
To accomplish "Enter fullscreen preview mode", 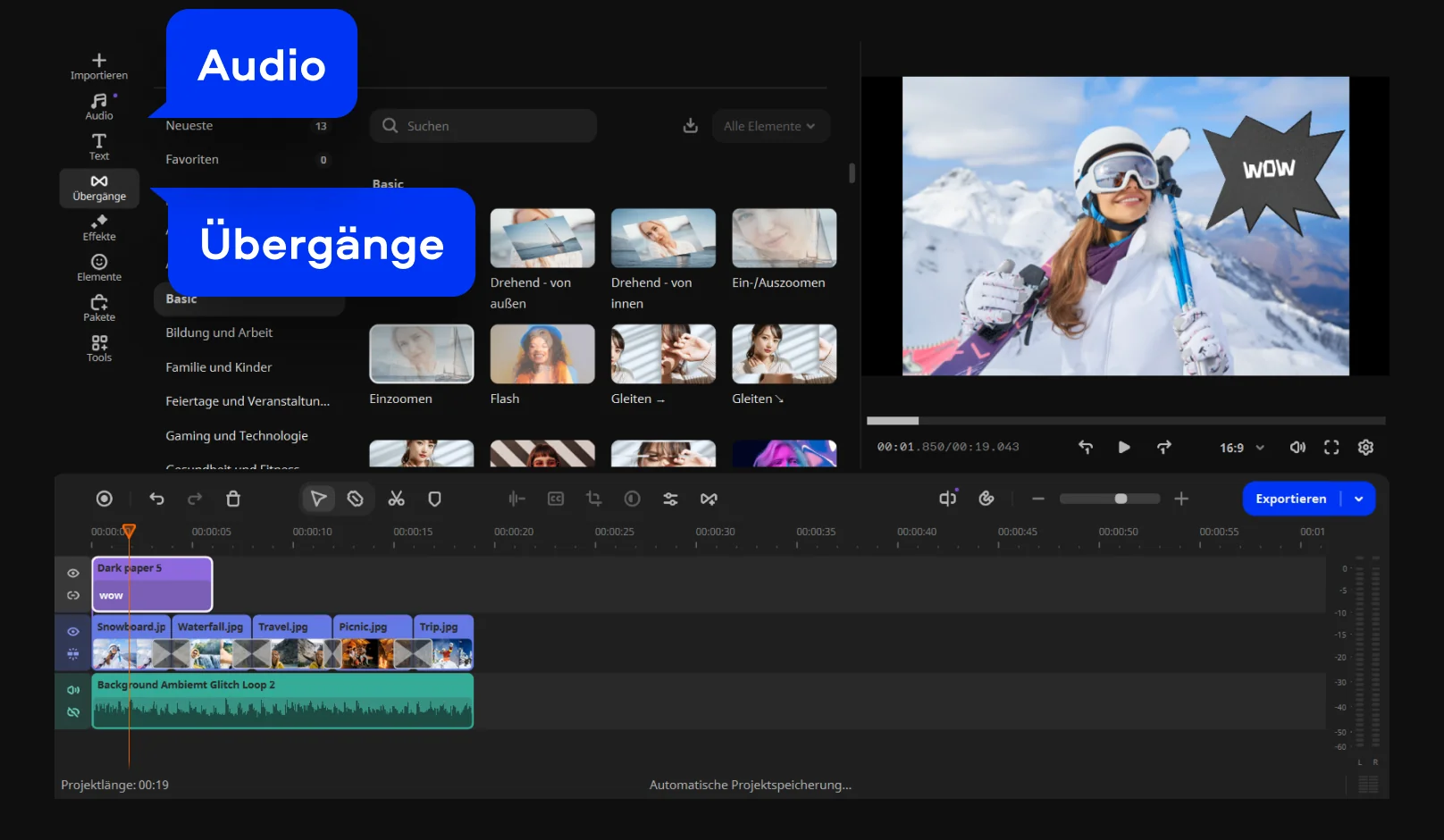I will point(1331,447).
